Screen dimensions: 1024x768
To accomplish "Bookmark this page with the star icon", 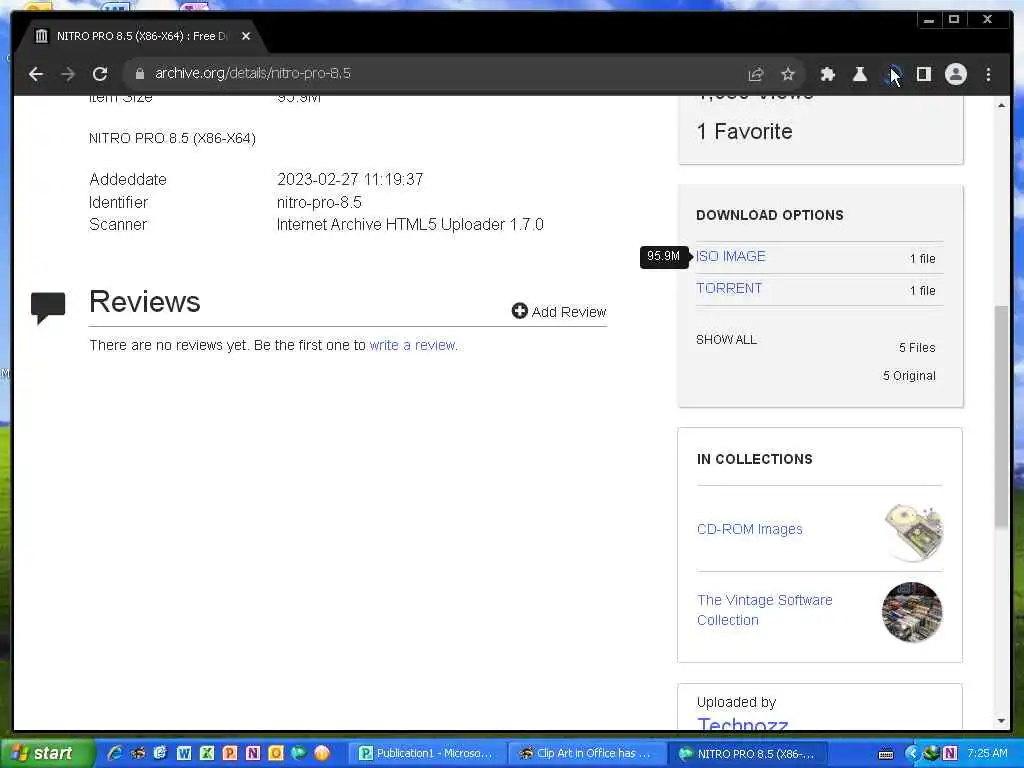I will 788,74.
